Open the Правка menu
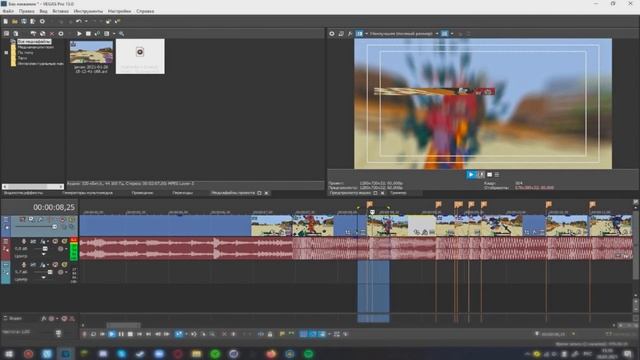 pos(27,11)
